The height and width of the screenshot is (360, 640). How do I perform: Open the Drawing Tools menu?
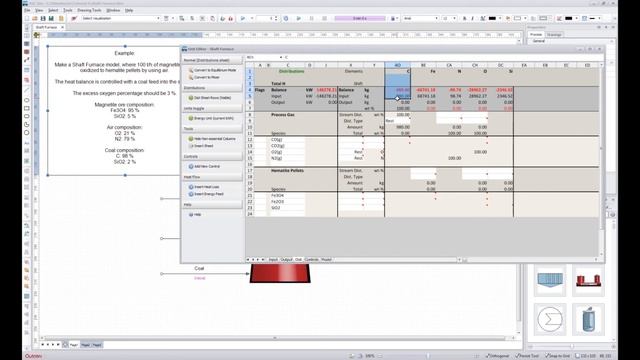click(x=89, y=10)
